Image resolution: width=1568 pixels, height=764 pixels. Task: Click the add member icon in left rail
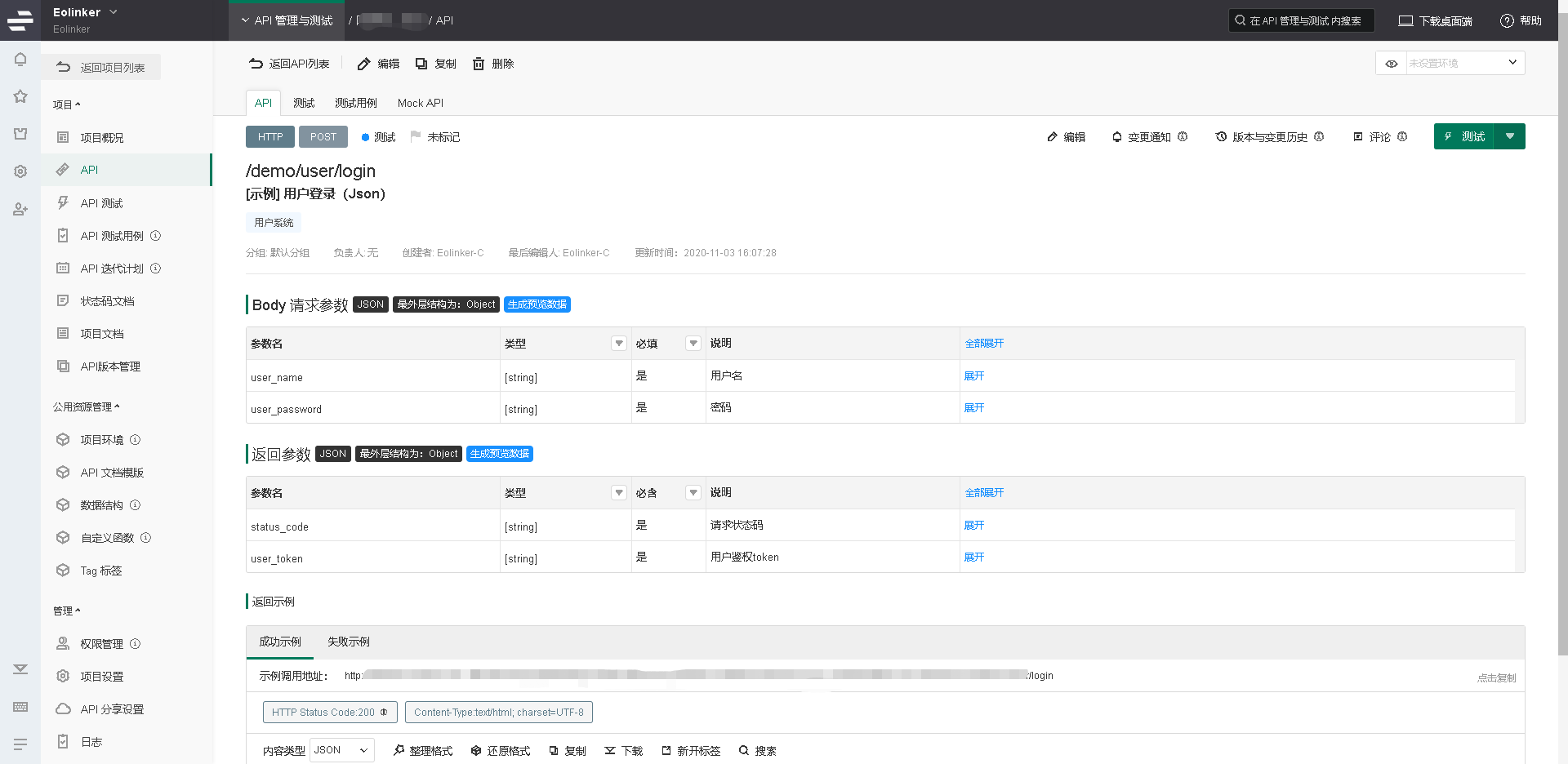(20, 210)
